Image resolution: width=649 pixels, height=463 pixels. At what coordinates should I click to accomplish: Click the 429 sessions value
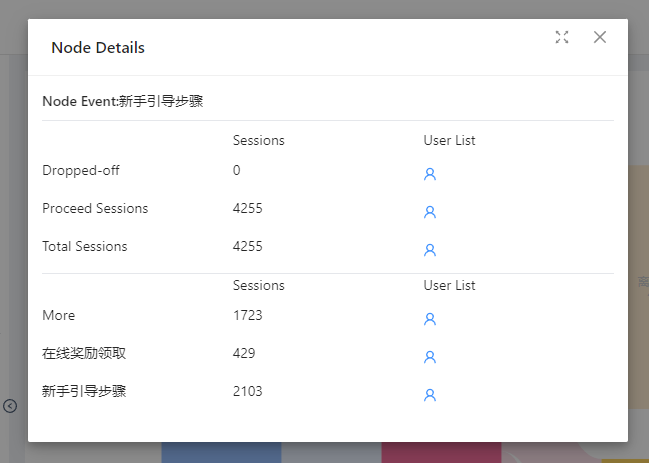[x=244, y=354]
